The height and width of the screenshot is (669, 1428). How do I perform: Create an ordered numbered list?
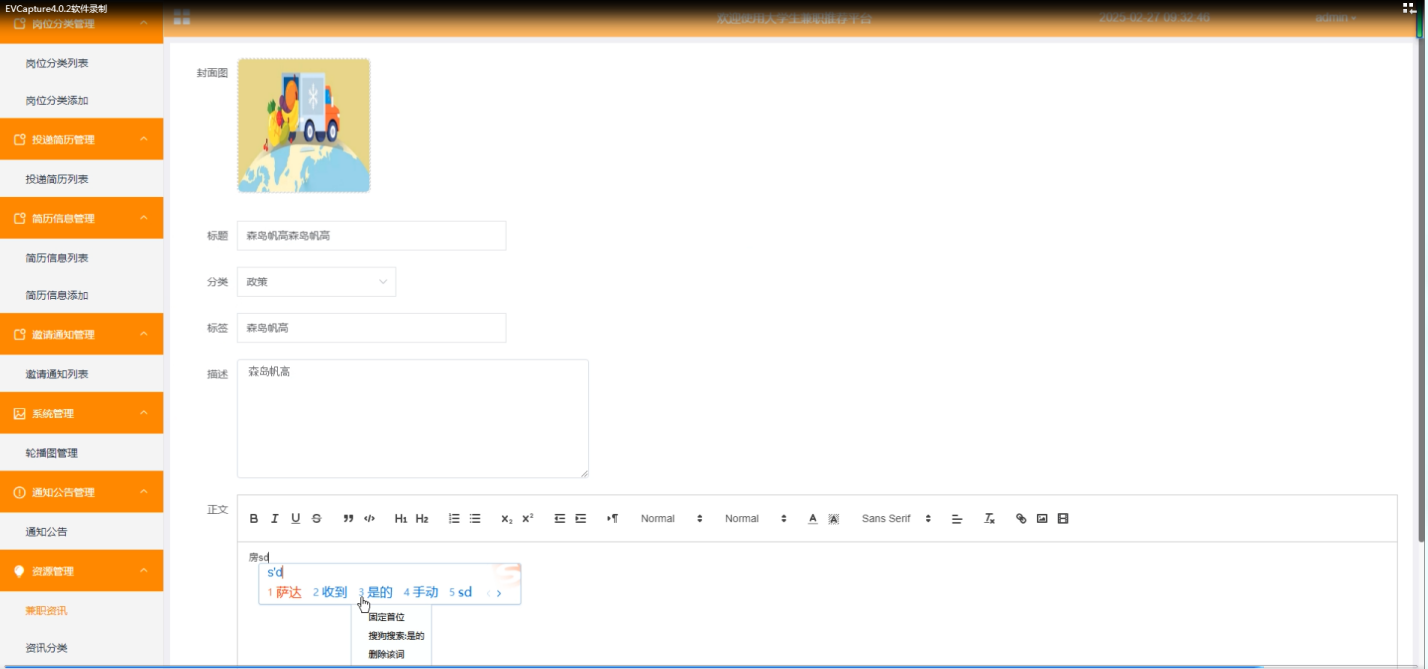(454, 519)
